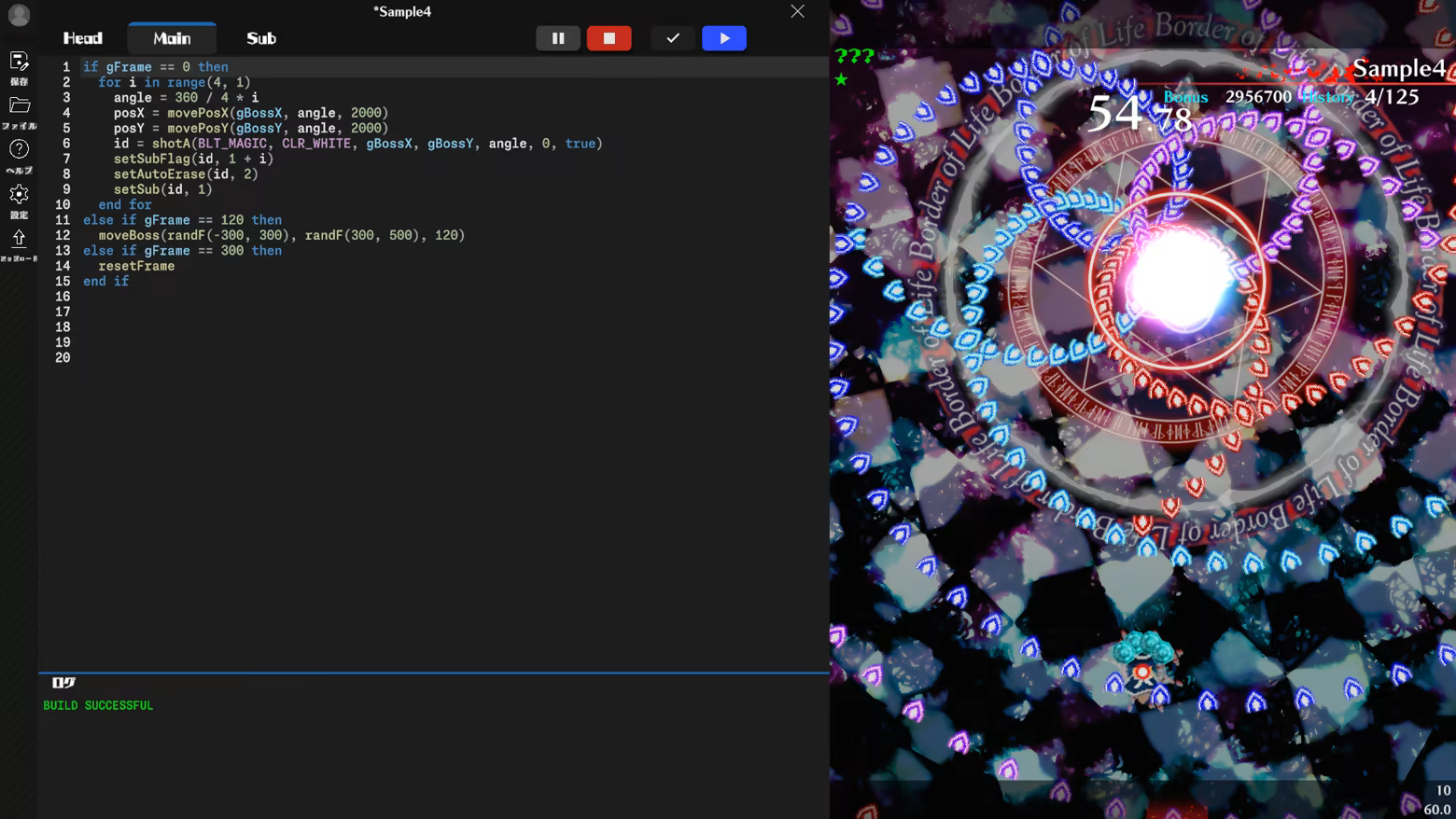Click the bonus score 2956700

pos(1258,97)
